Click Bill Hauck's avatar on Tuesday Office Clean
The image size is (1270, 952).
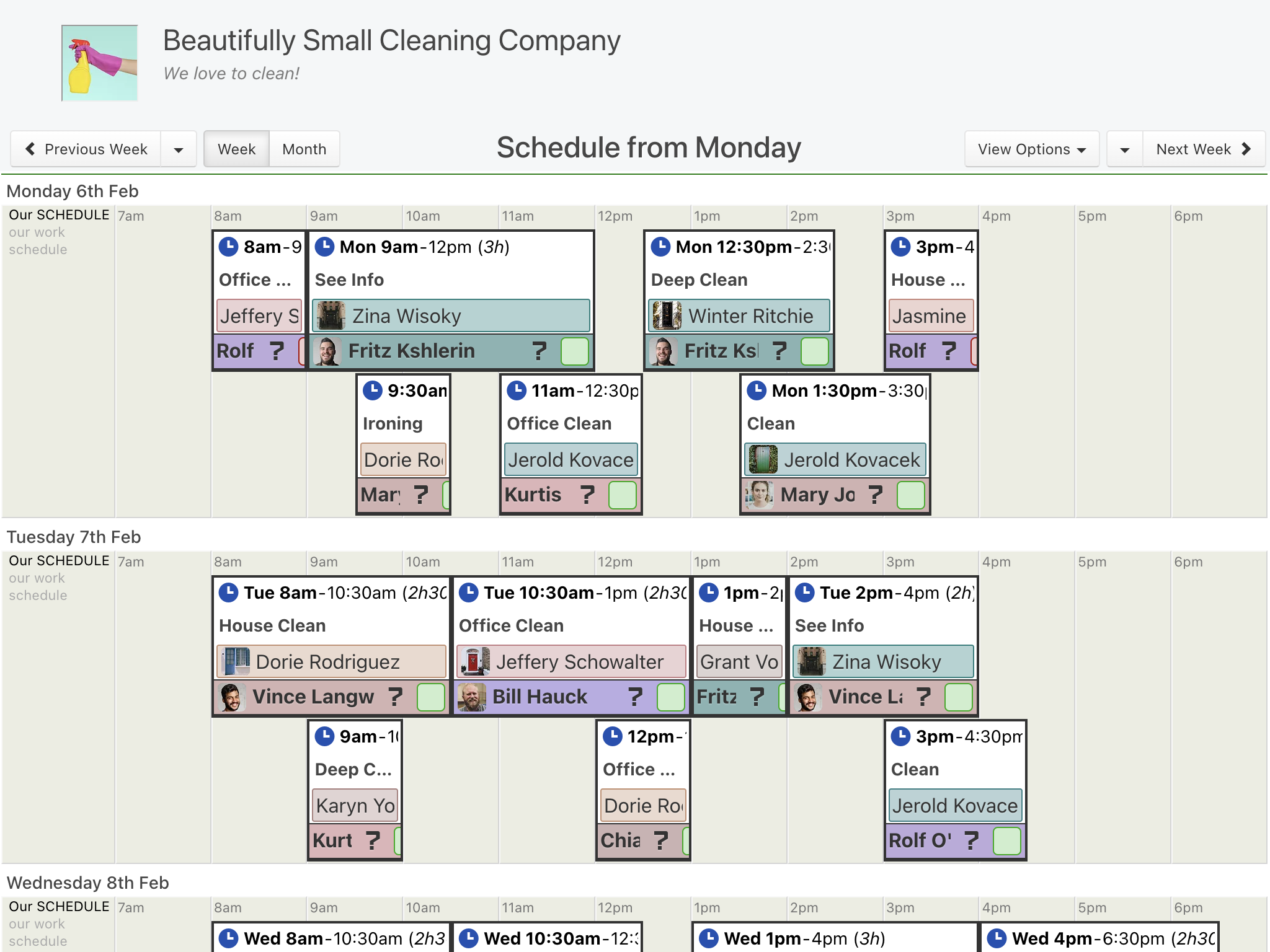[472, 697]
